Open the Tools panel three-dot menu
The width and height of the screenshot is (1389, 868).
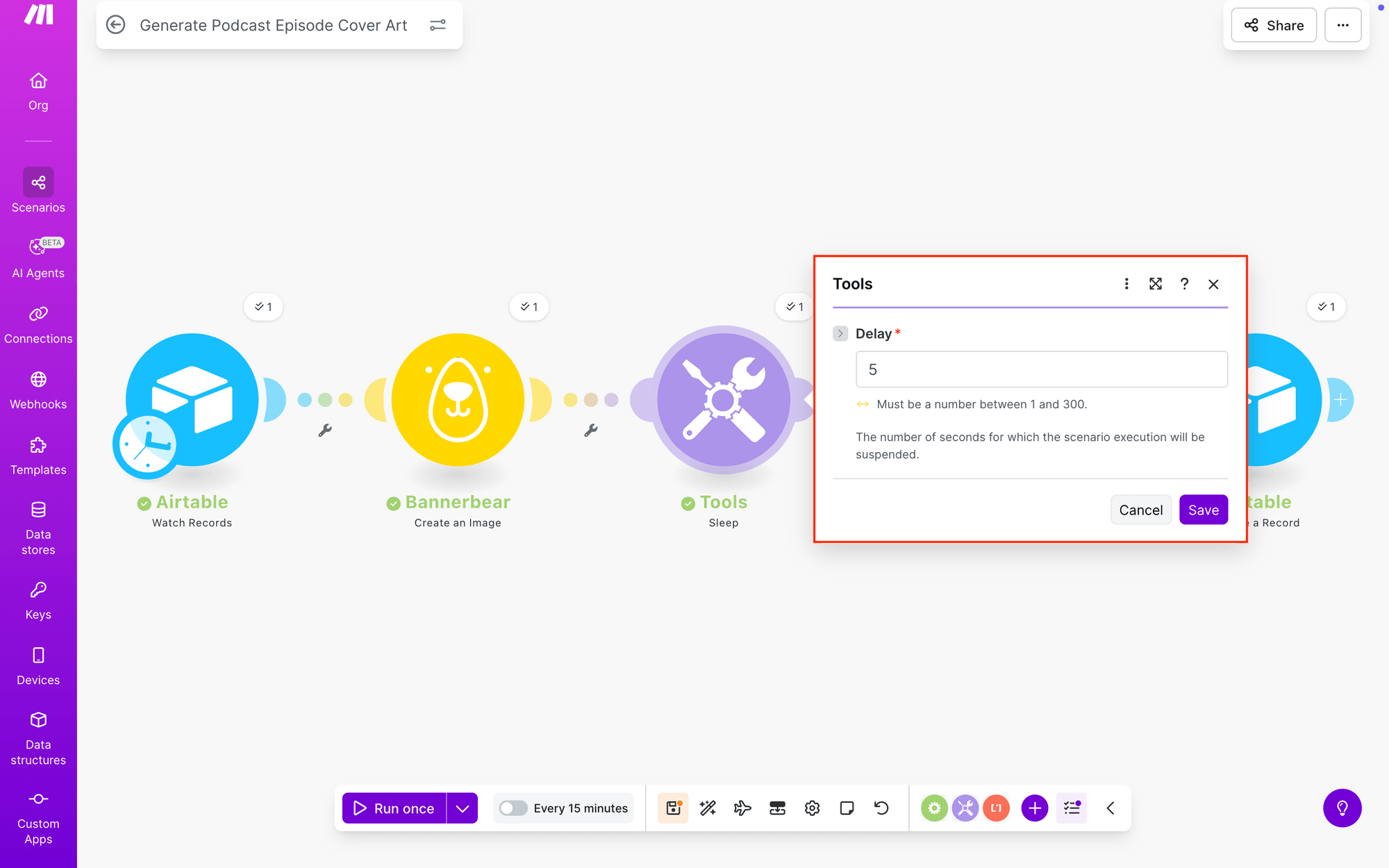tap(1126, 284)
